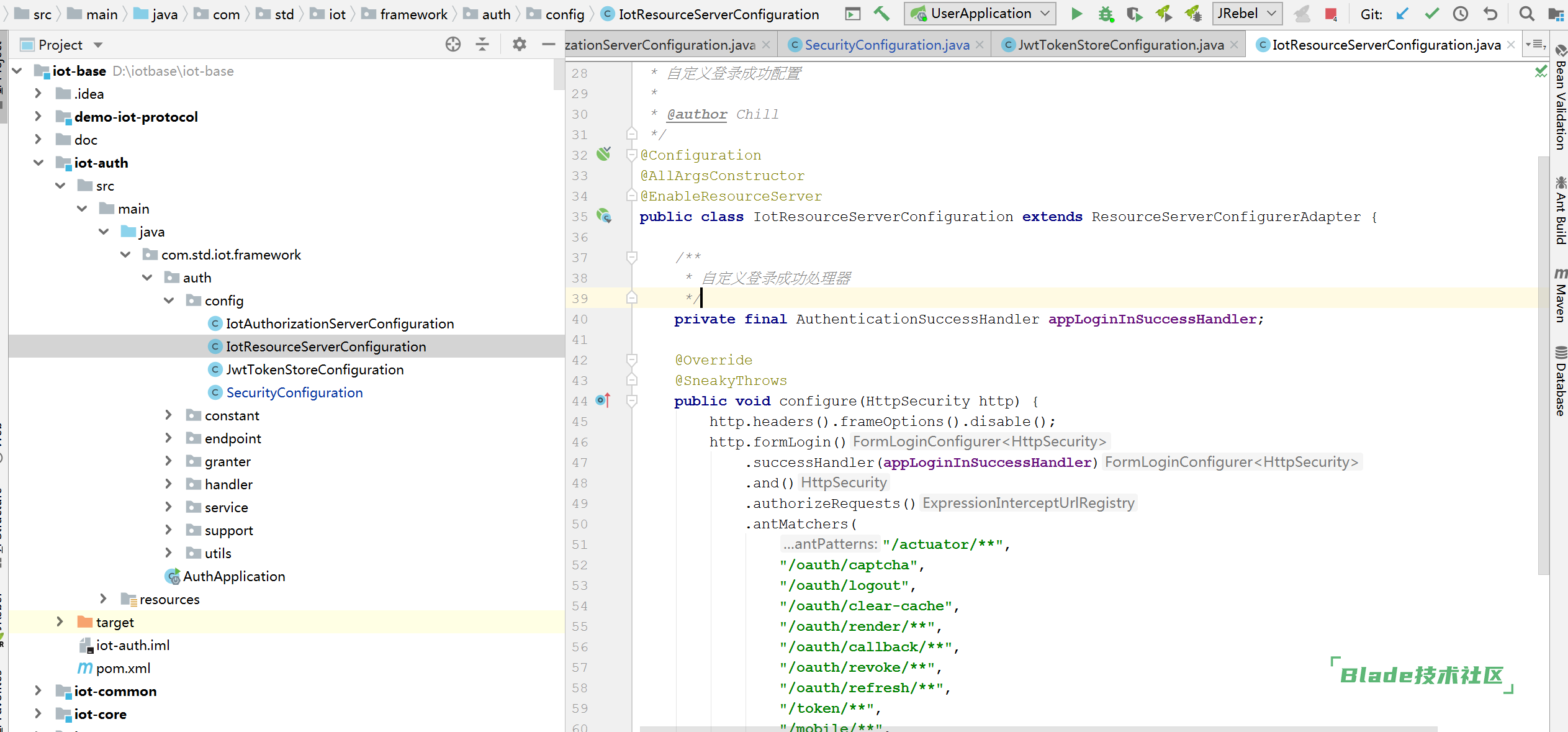Open Project panel settings gear

[x=520, y=44]
